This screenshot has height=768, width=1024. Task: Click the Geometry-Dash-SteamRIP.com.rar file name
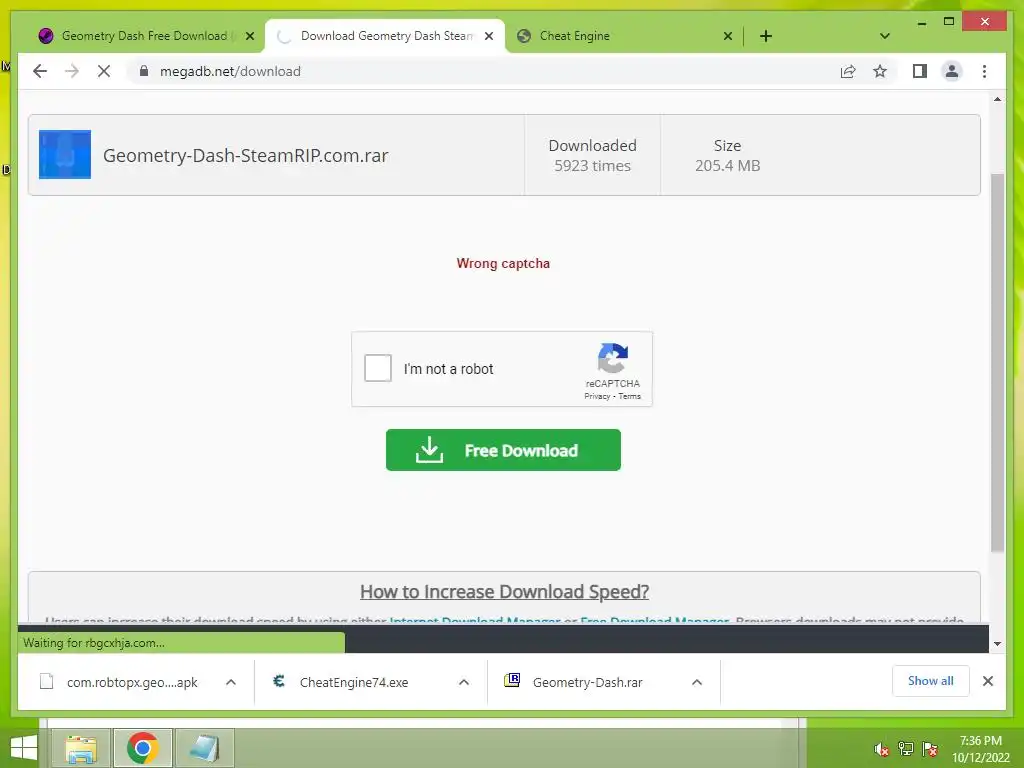pos(246,155)
